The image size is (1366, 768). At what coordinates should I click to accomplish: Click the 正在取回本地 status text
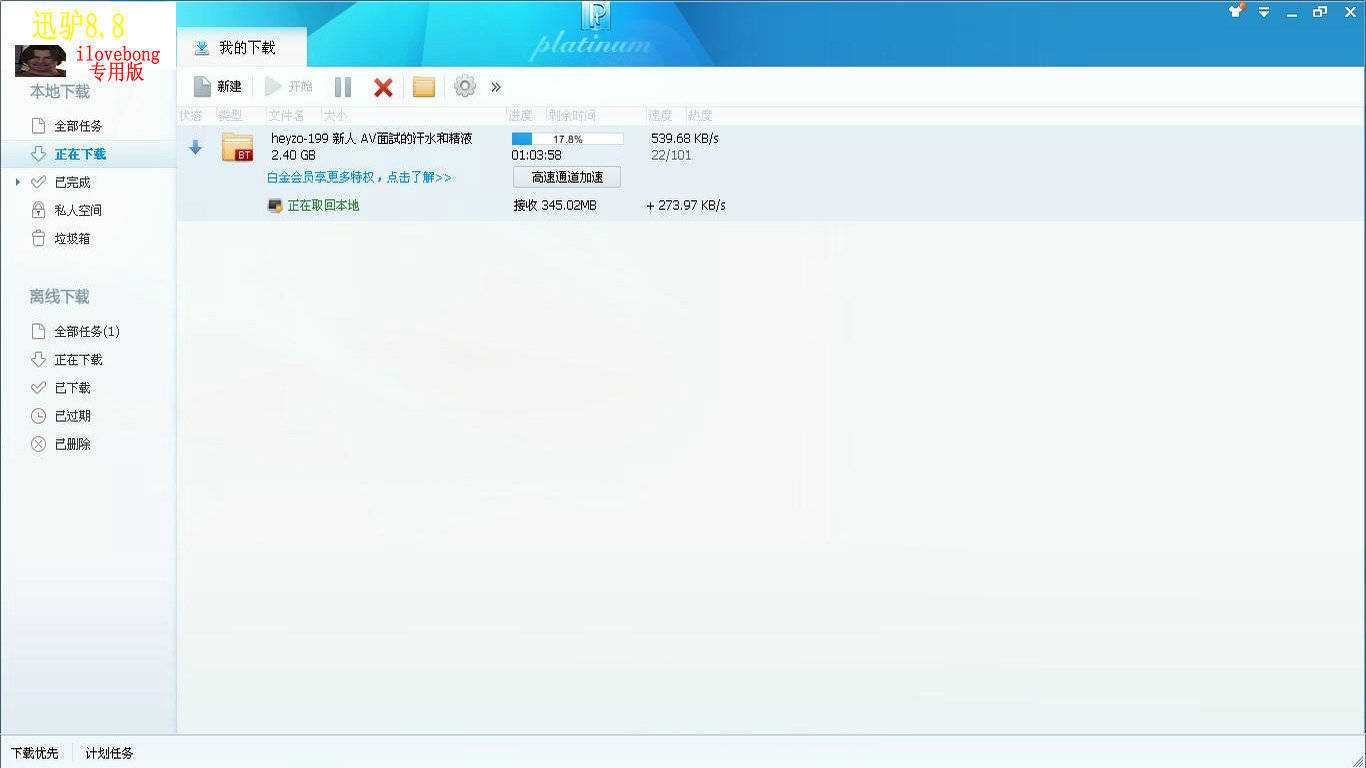pyautogui.click(x=323, y=205)
